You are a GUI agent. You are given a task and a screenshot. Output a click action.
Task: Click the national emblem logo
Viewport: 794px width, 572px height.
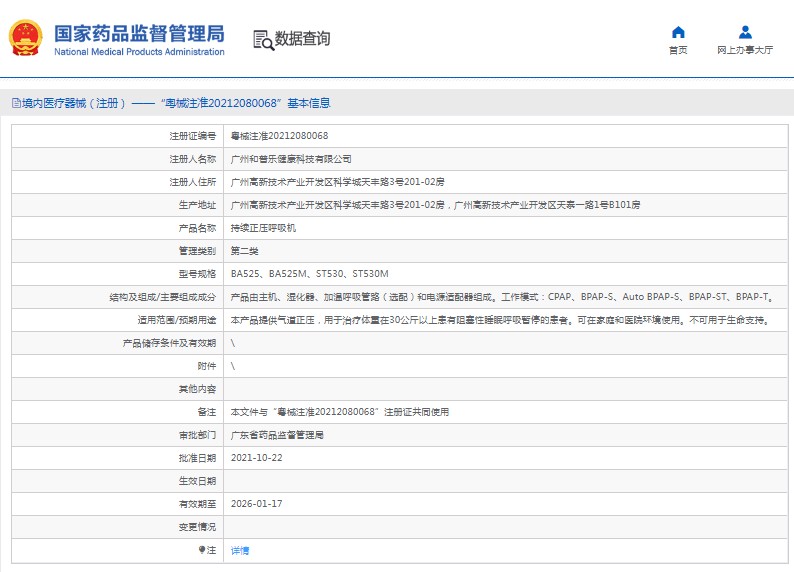point(25,38)
